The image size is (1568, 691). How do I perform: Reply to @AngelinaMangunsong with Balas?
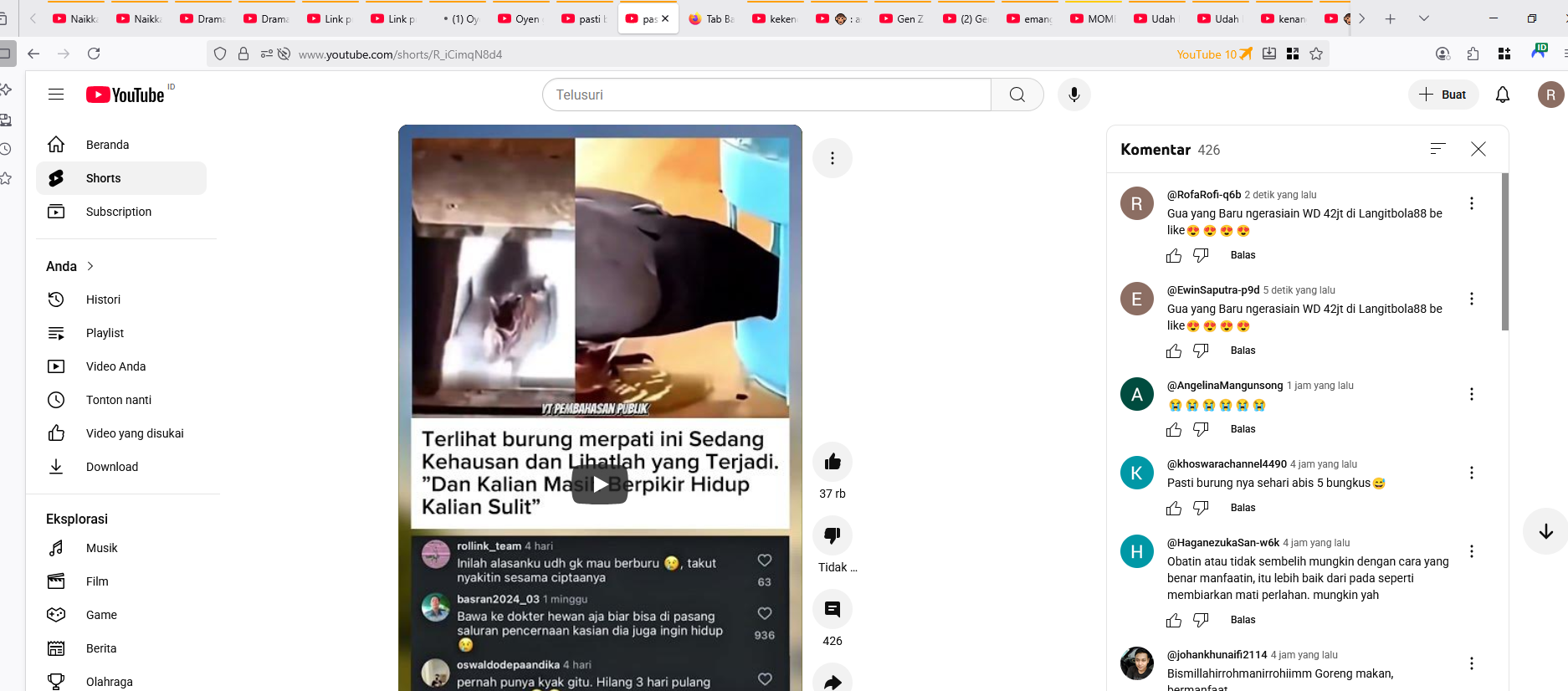point(1243,429)
